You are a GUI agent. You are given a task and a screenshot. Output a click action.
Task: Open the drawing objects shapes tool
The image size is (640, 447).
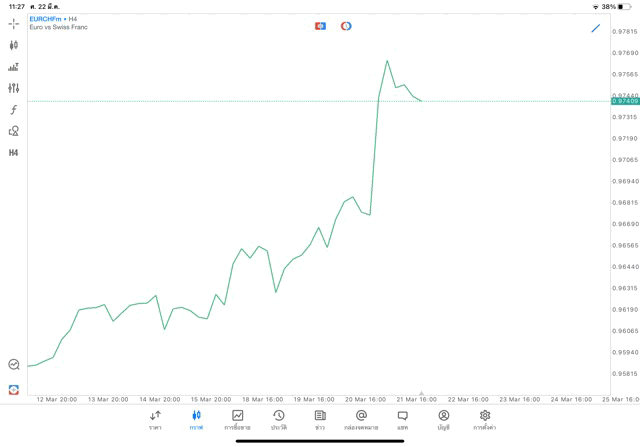click(13, 131)
